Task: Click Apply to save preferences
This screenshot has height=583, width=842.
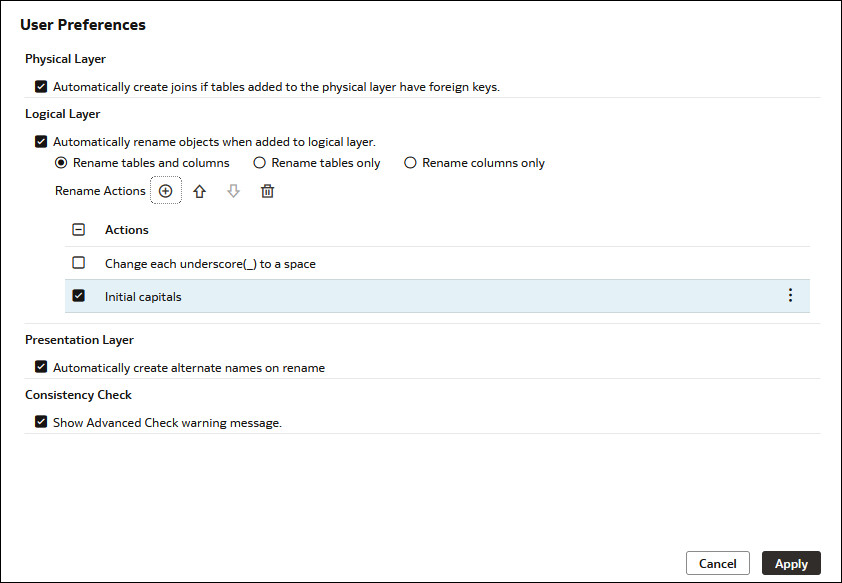Action: tap(791, 564)
